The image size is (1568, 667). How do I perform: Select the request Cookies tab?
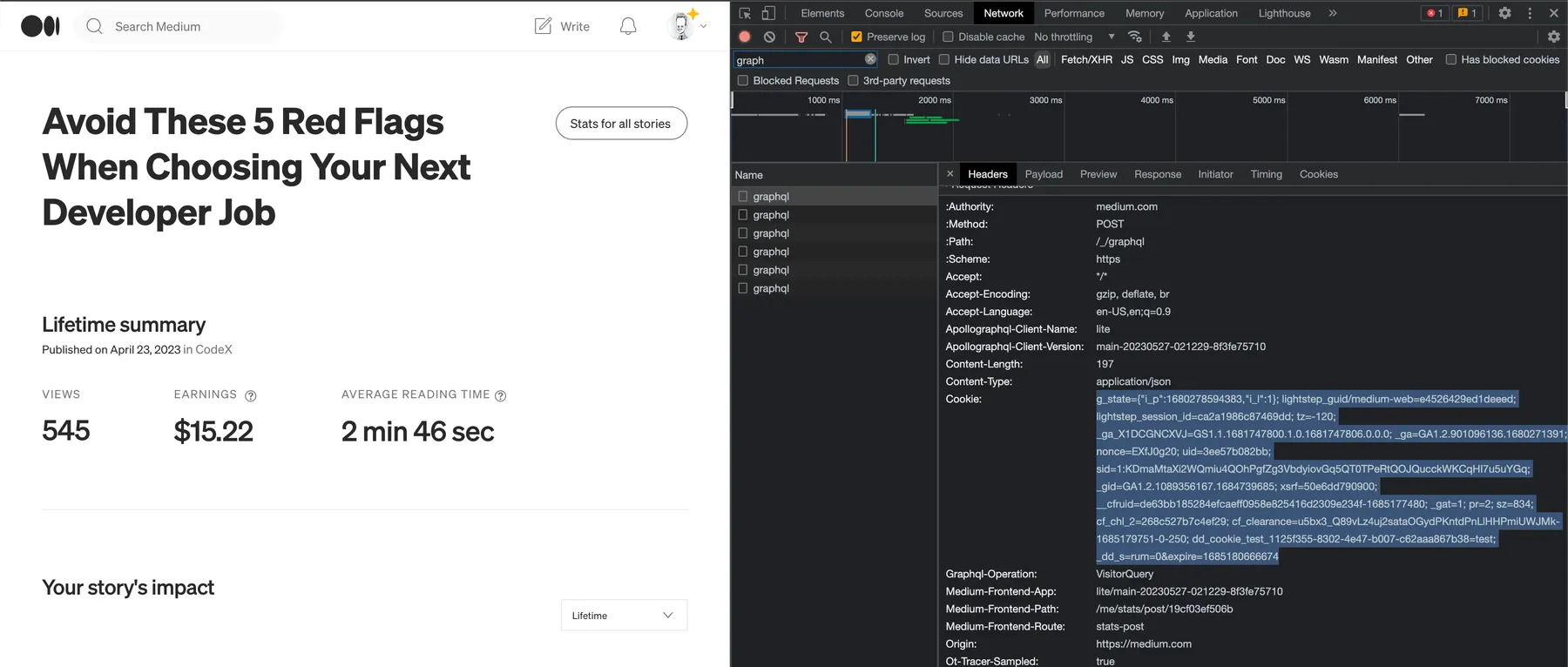1318,174
